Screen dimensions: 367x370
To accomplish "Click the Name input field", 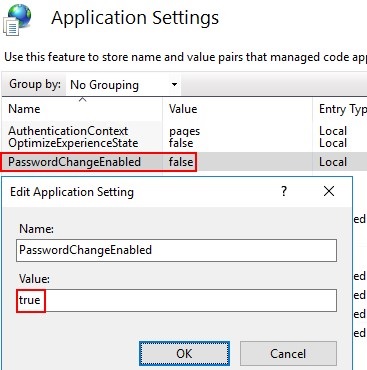I will click(x=176, y=250).
